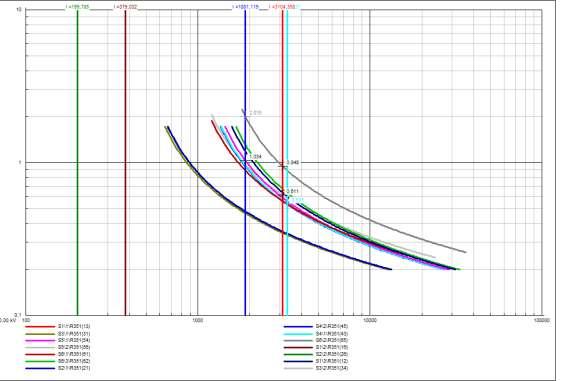Click the magenta legend line swatch
This screenshot has height=381, width=563.
click(x=40, y=340)
